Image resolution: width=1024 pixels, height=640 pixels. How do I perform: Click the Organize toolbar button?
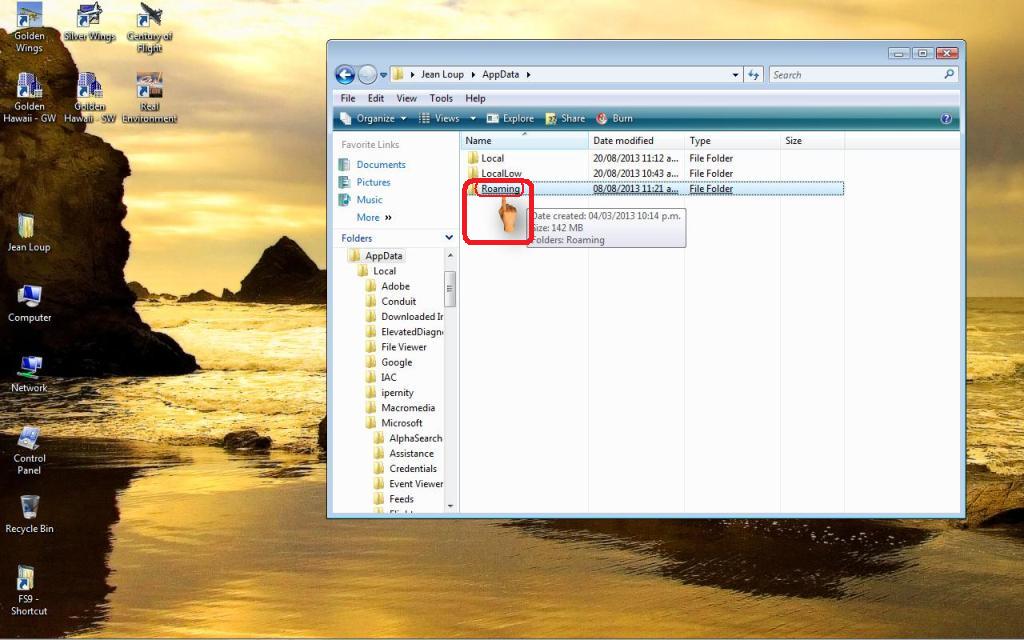click(x=373, y=118)
